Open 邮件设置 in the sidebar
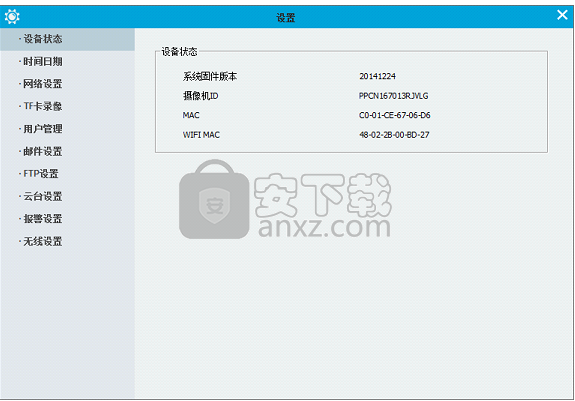575x401 pixels. point(67,151)
